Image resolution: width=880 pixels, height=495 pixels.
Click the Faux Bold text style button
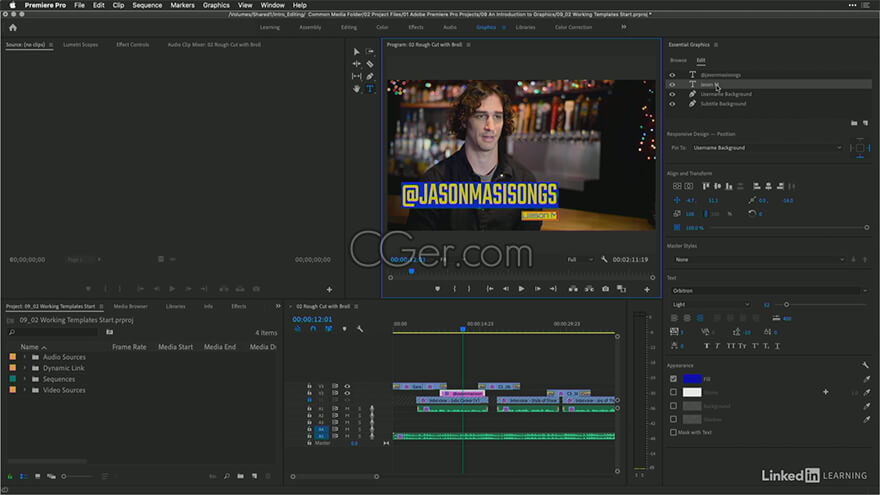[x=707, y=346]
